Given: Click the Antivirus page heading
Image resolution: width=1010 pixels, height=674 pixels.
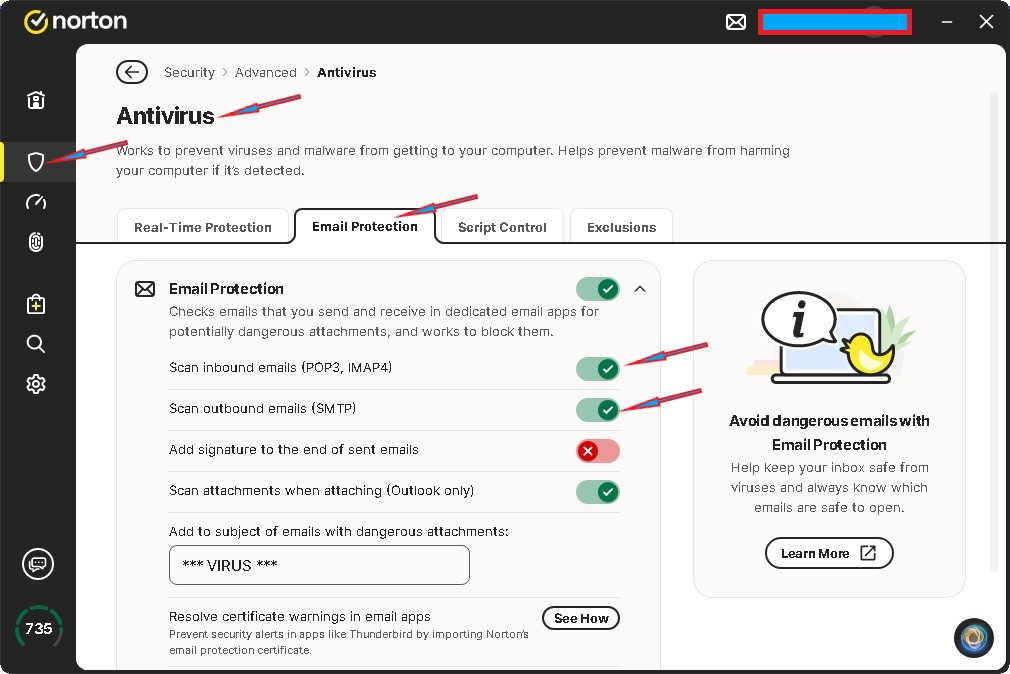Looking at the screenshot, I should (x=166, y=116).
